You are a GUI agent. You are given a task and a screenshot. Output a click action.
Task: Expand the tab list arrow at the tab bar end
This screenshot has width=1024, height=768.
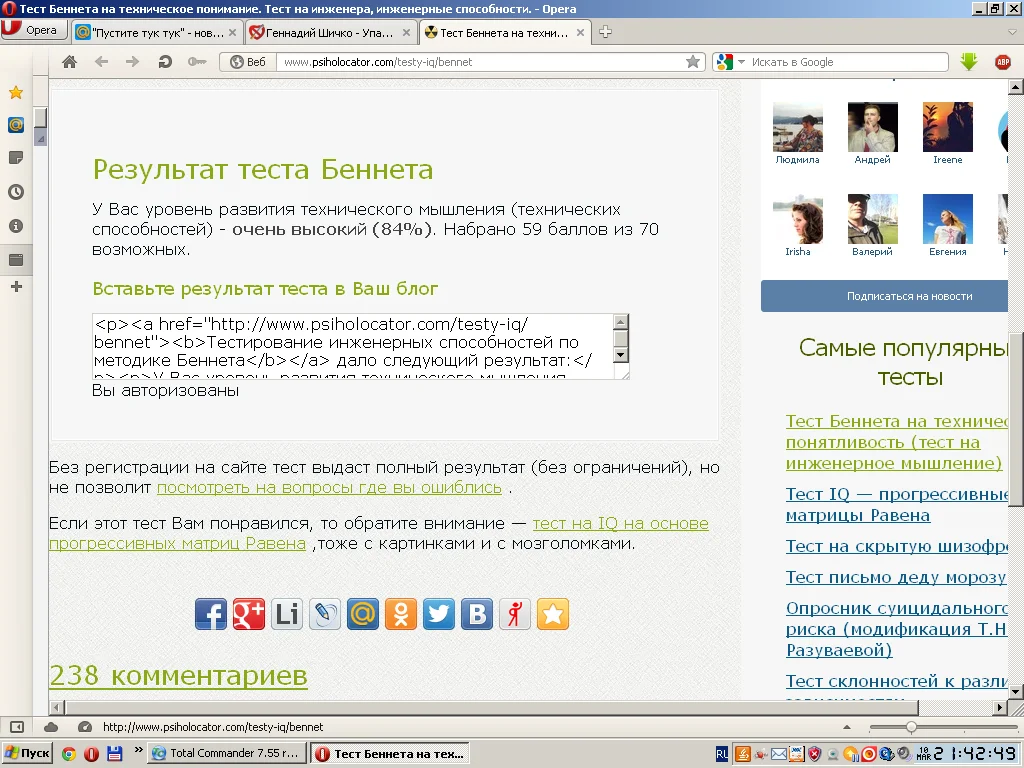click(1013, 32)
